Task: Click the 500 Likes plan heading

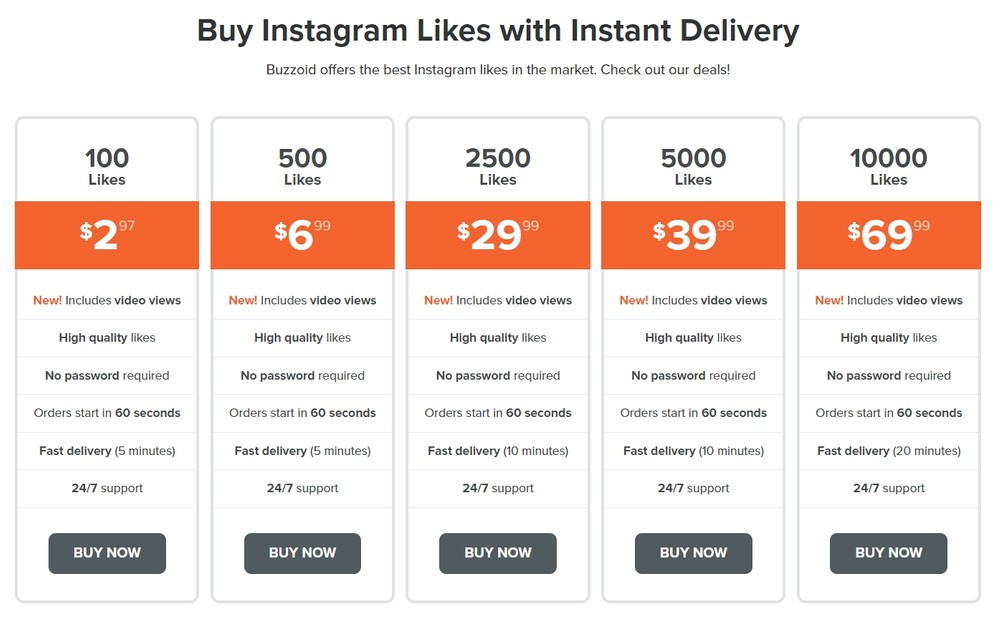Action: [302, 166]
